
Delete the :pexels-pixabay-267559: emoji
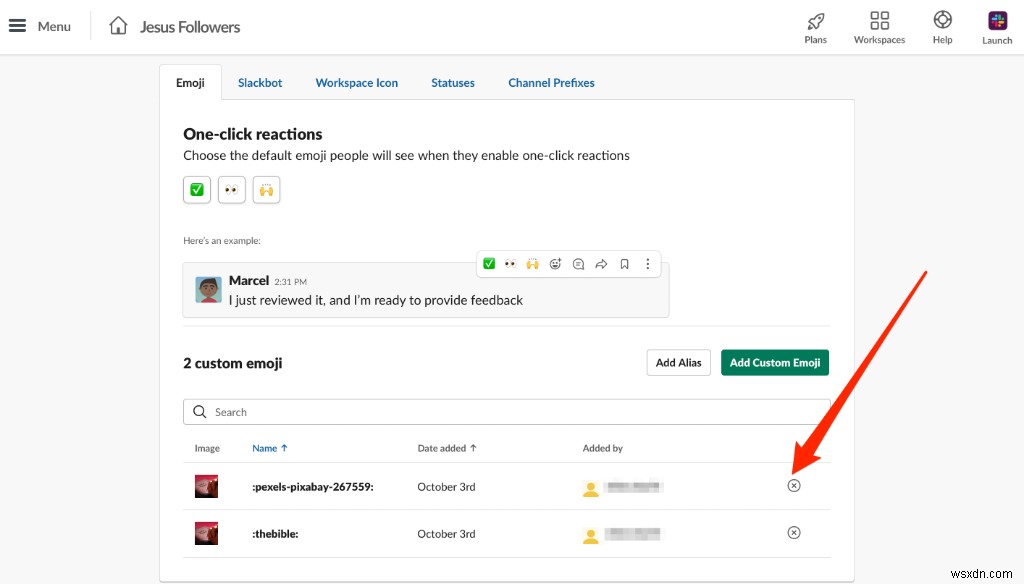(x=794, y=486)
